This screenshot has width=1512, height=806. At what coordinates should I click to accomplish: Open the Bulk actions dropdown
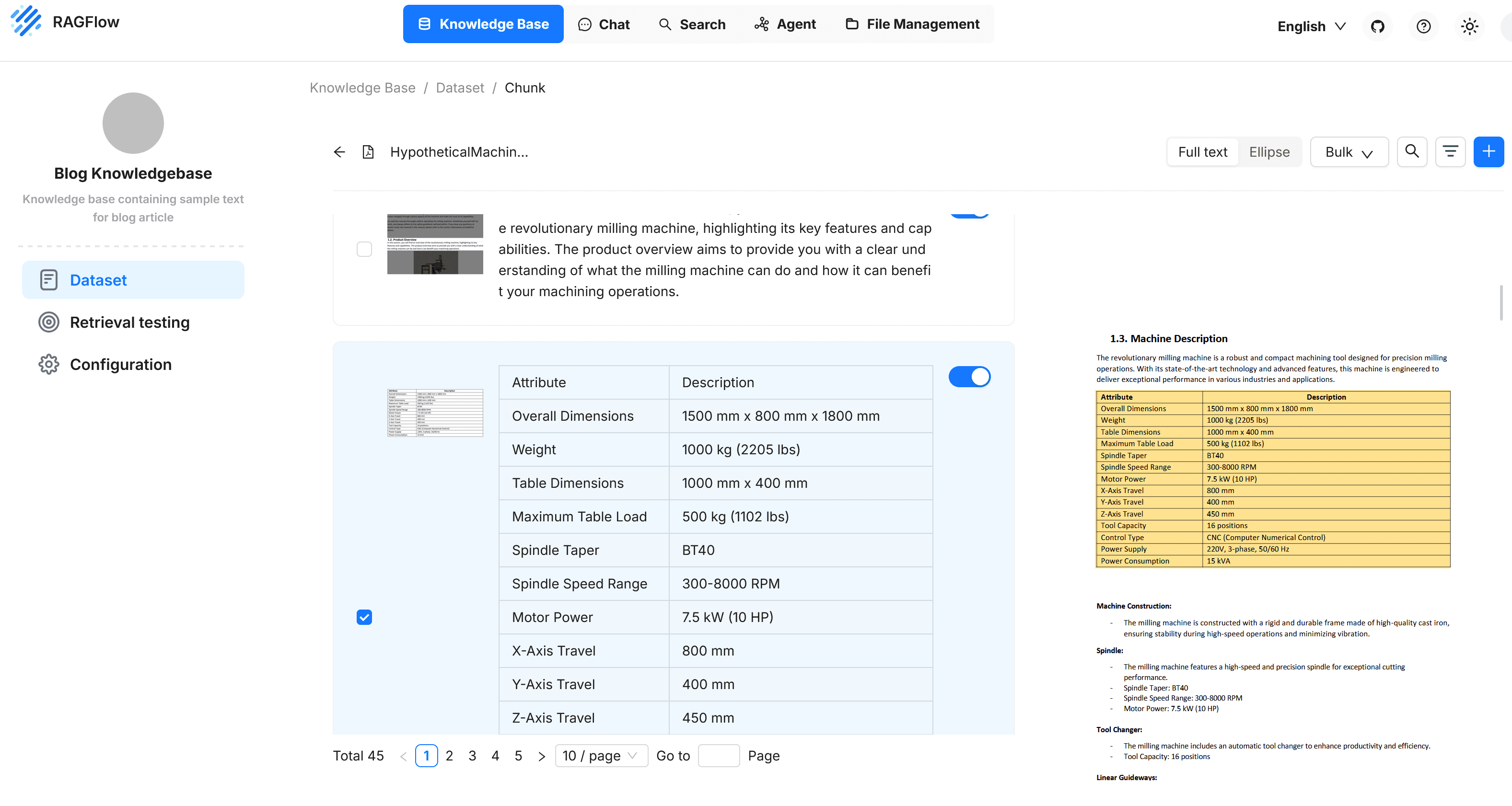[x=1349, y=152]
